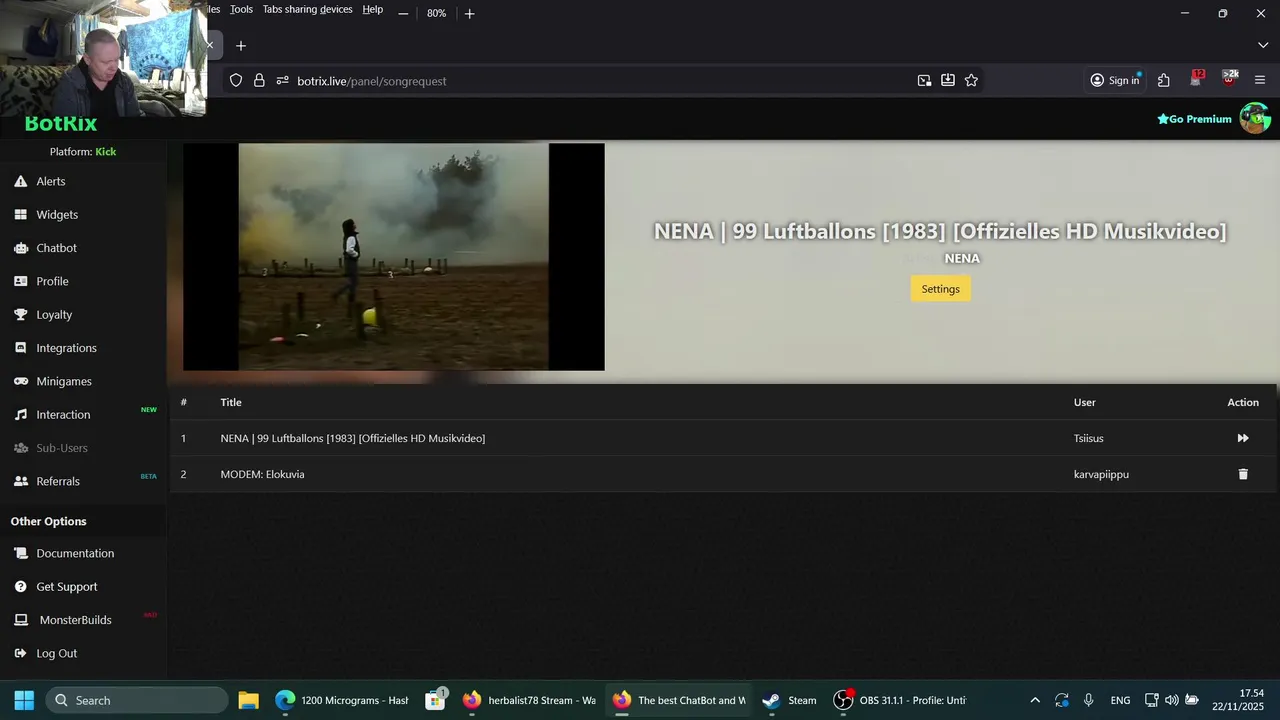This screenshot has height=720, width=1280.
Task: Click the padlock site info icon
Action: [259, 81]
